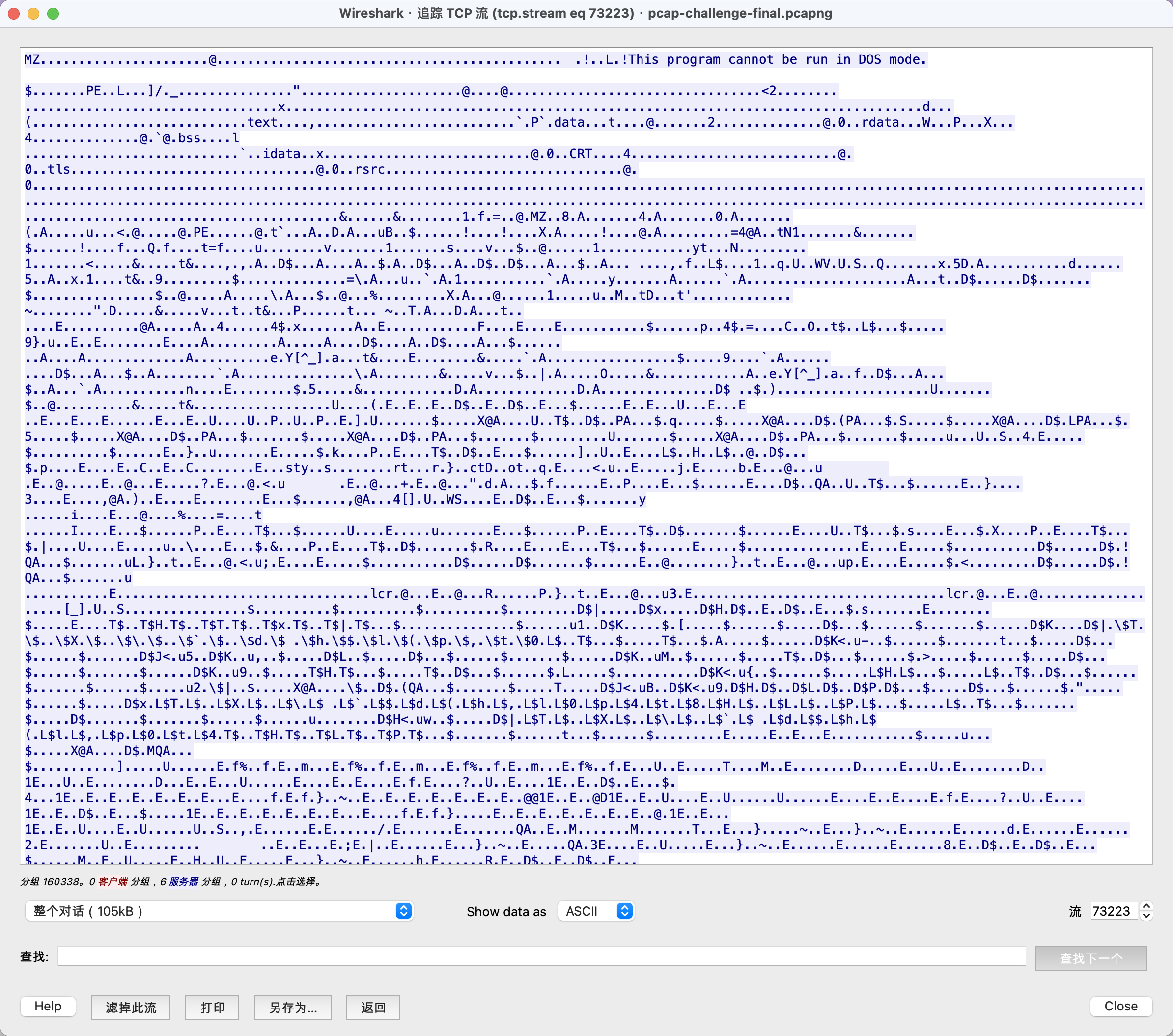1173x1036 pixels.
Task: Click the yellow minimize window button
Action: pos(33,13)
